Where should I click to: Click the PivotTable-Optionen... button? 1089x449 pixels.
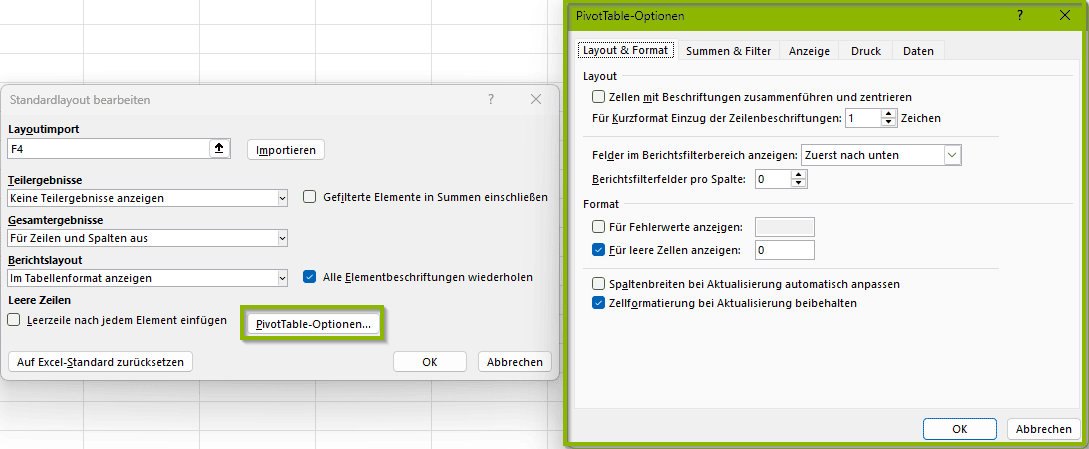click(313, 324)
